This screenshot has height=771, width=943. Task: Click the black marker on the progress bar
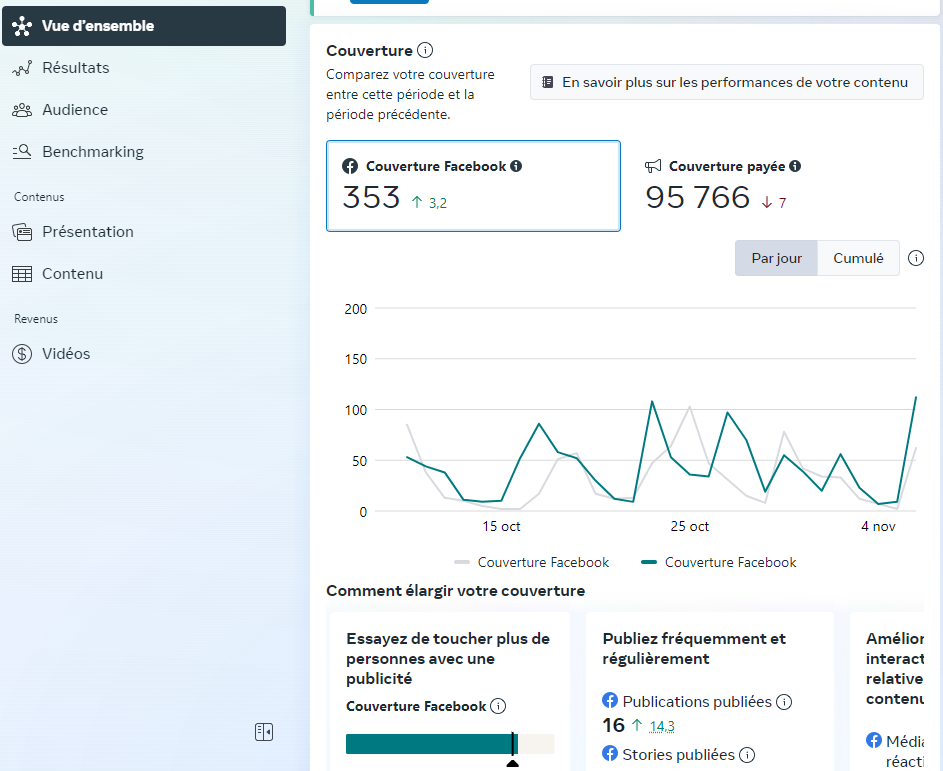[x=512, y=744]
